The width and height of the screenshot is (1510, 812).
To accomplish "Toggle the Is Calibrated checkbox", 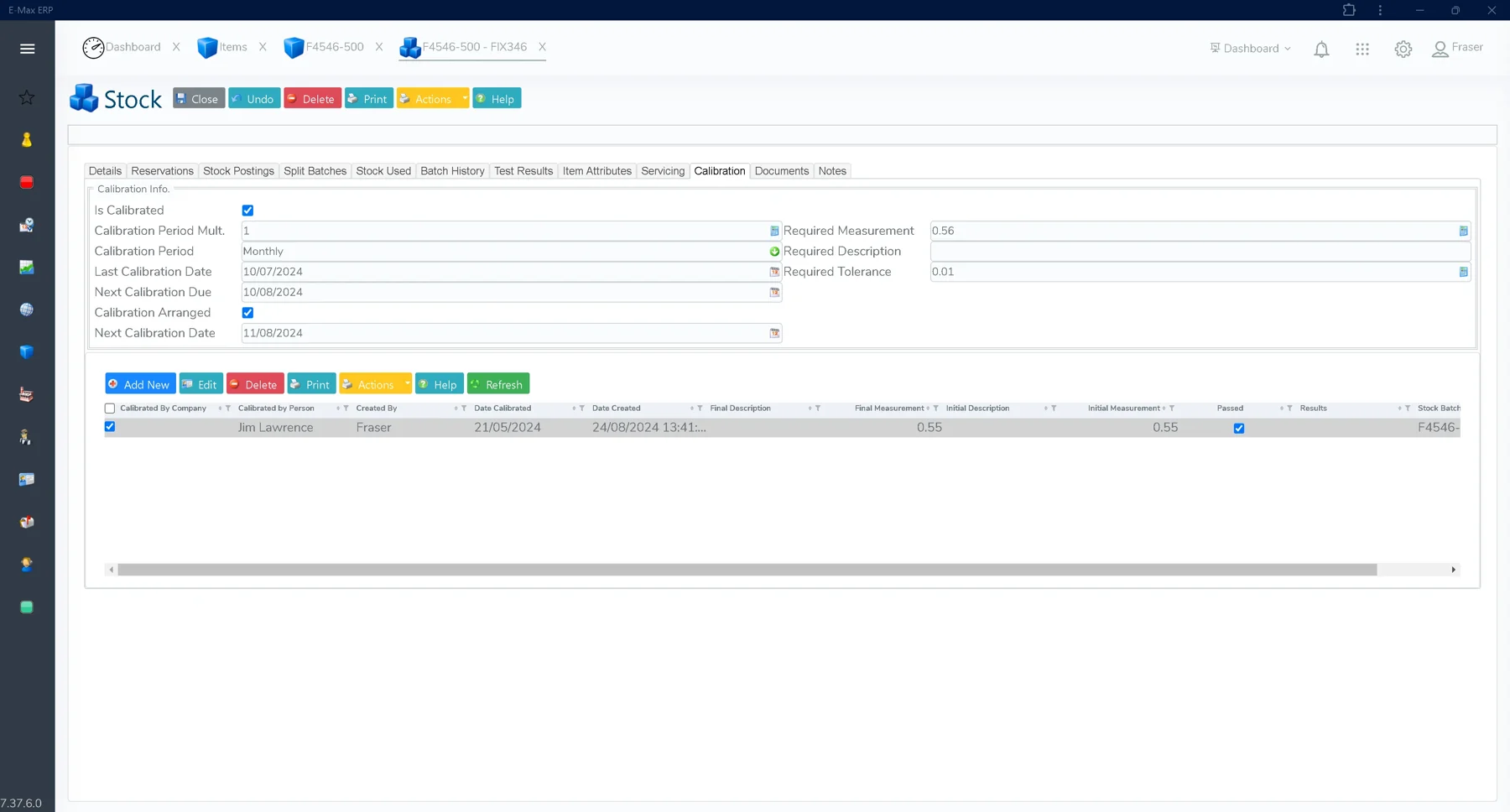I will 247,211.
